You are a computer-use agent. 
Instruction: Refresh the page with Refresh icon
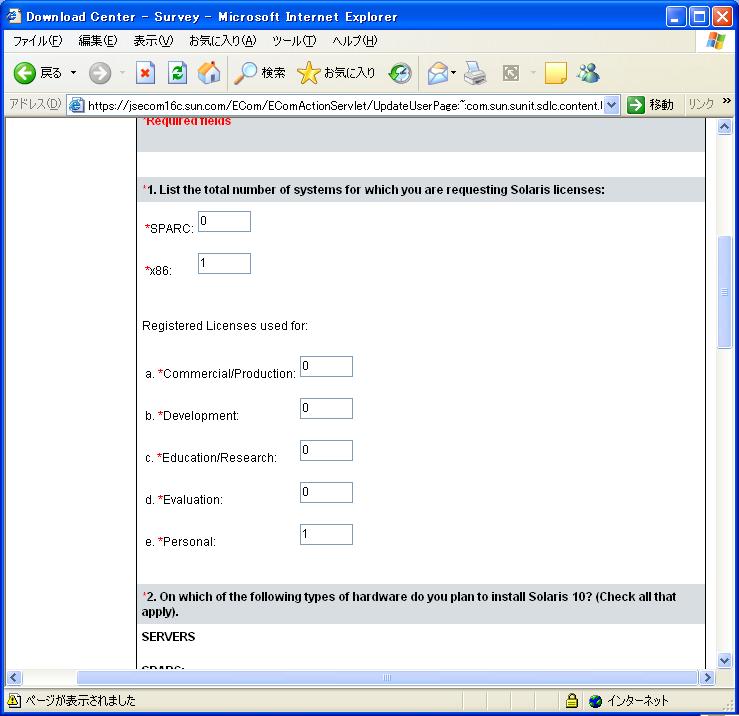(x=177, y=73)
